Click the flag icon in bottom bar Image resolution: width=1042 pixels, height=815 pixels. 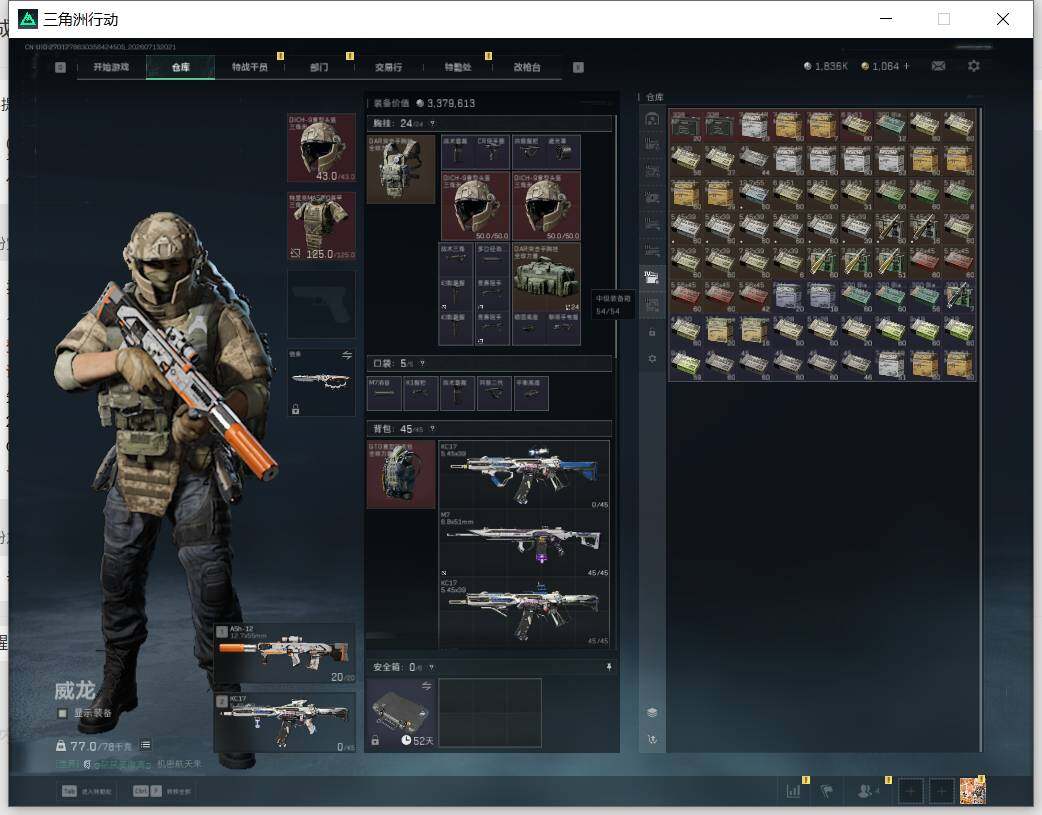coord(827,791)
